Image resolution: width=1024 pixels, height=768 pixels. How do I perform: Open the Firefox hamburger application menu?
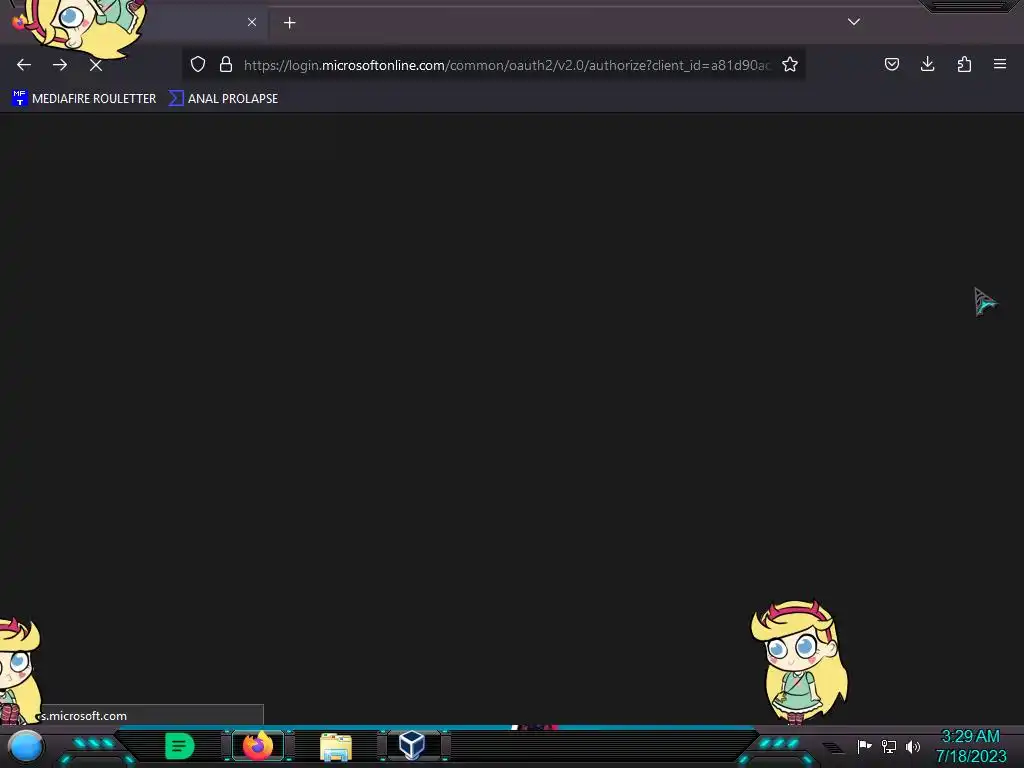tap(1000, 64)
